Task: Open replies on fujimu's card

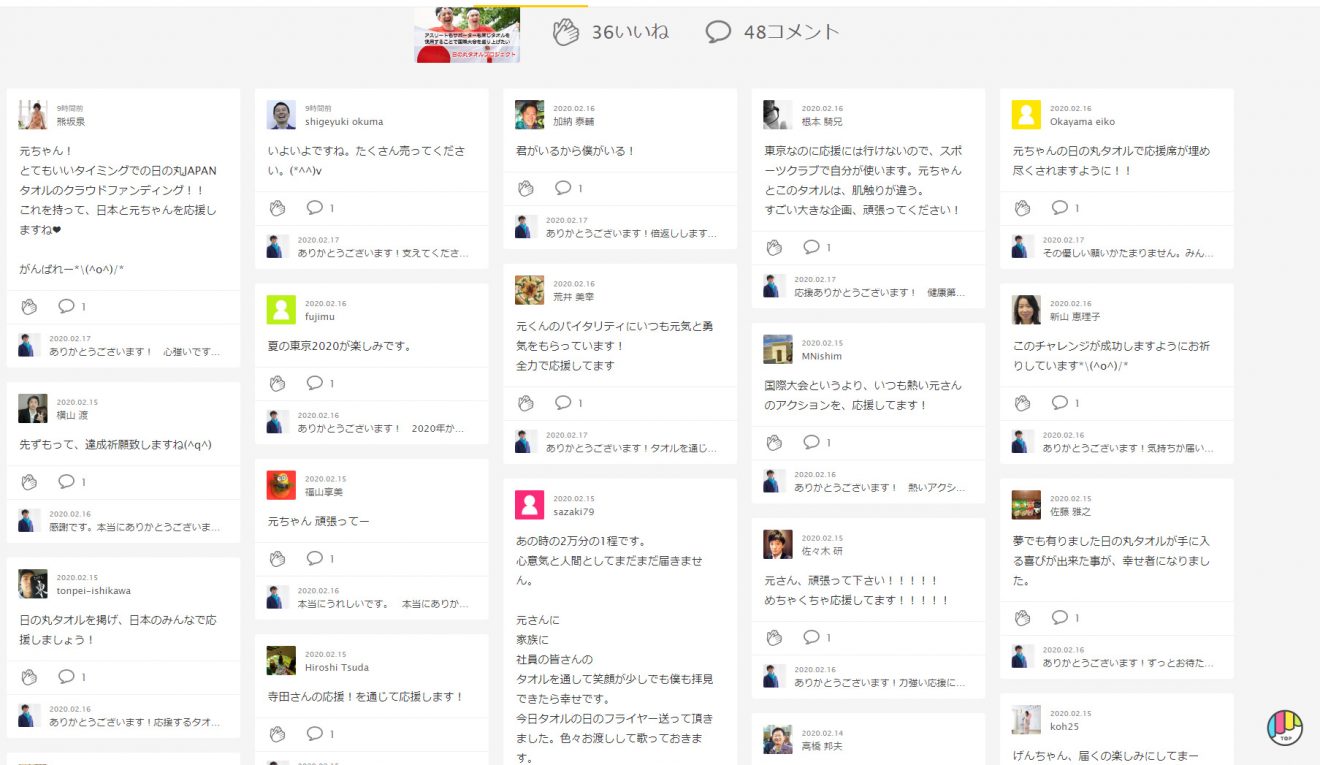Action: tap(315, 382)
